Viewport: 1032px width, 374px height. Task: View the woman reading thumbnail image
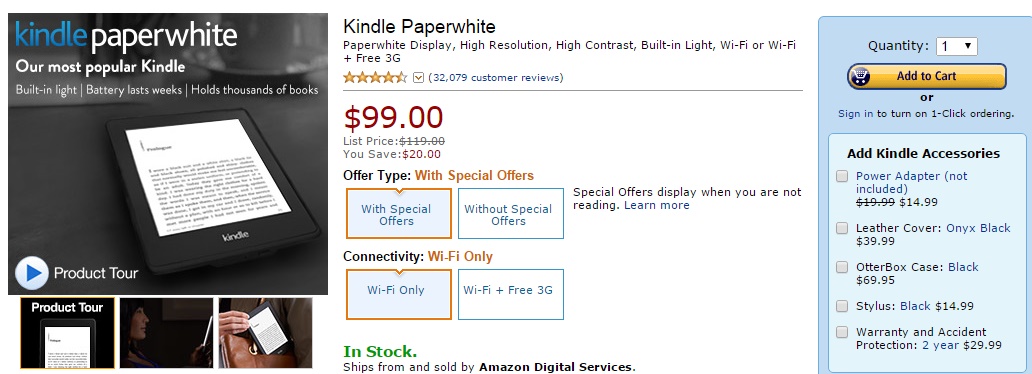(167, 333)
